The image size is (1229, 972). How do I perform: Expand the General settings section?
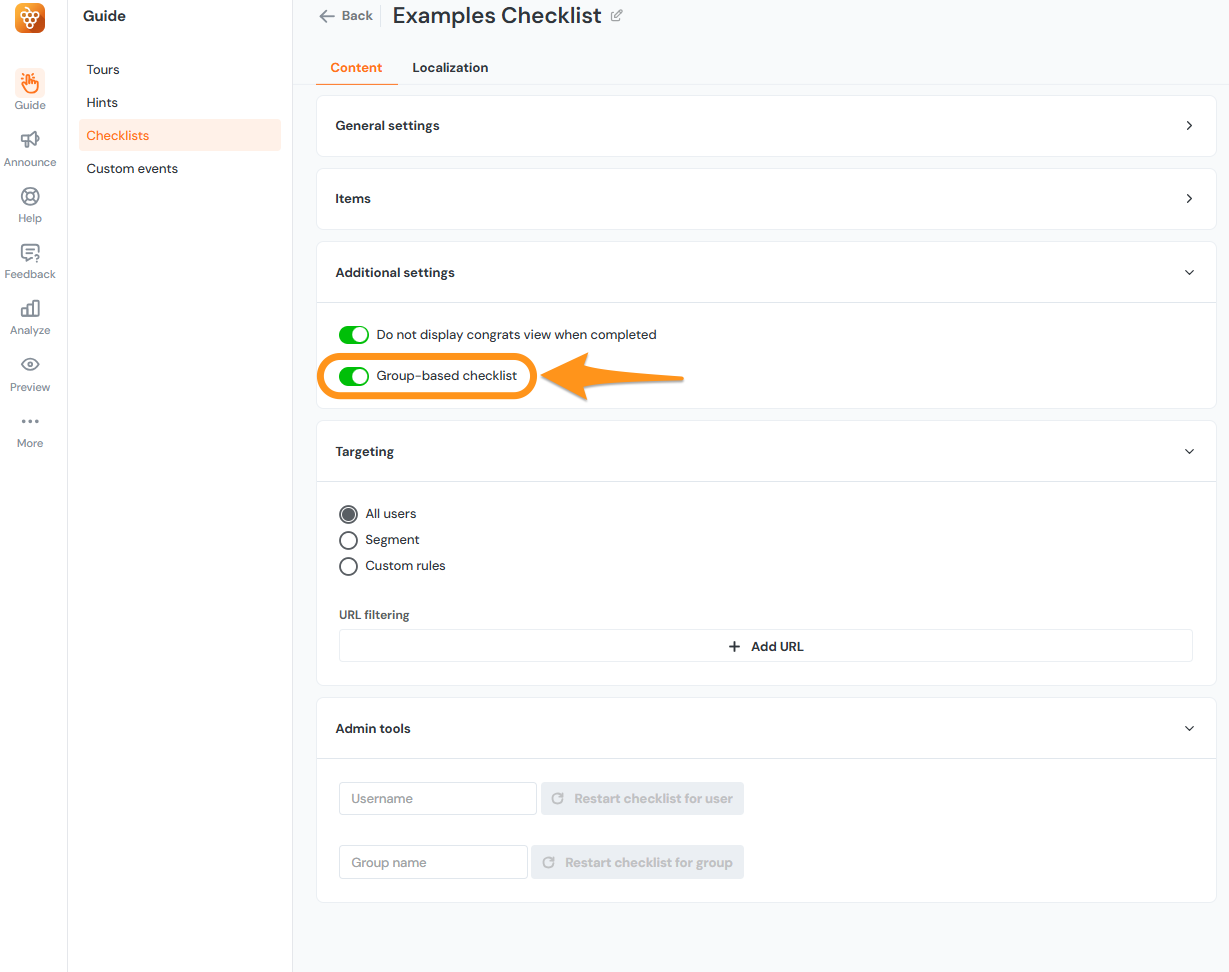click(x=1189, y=126)
